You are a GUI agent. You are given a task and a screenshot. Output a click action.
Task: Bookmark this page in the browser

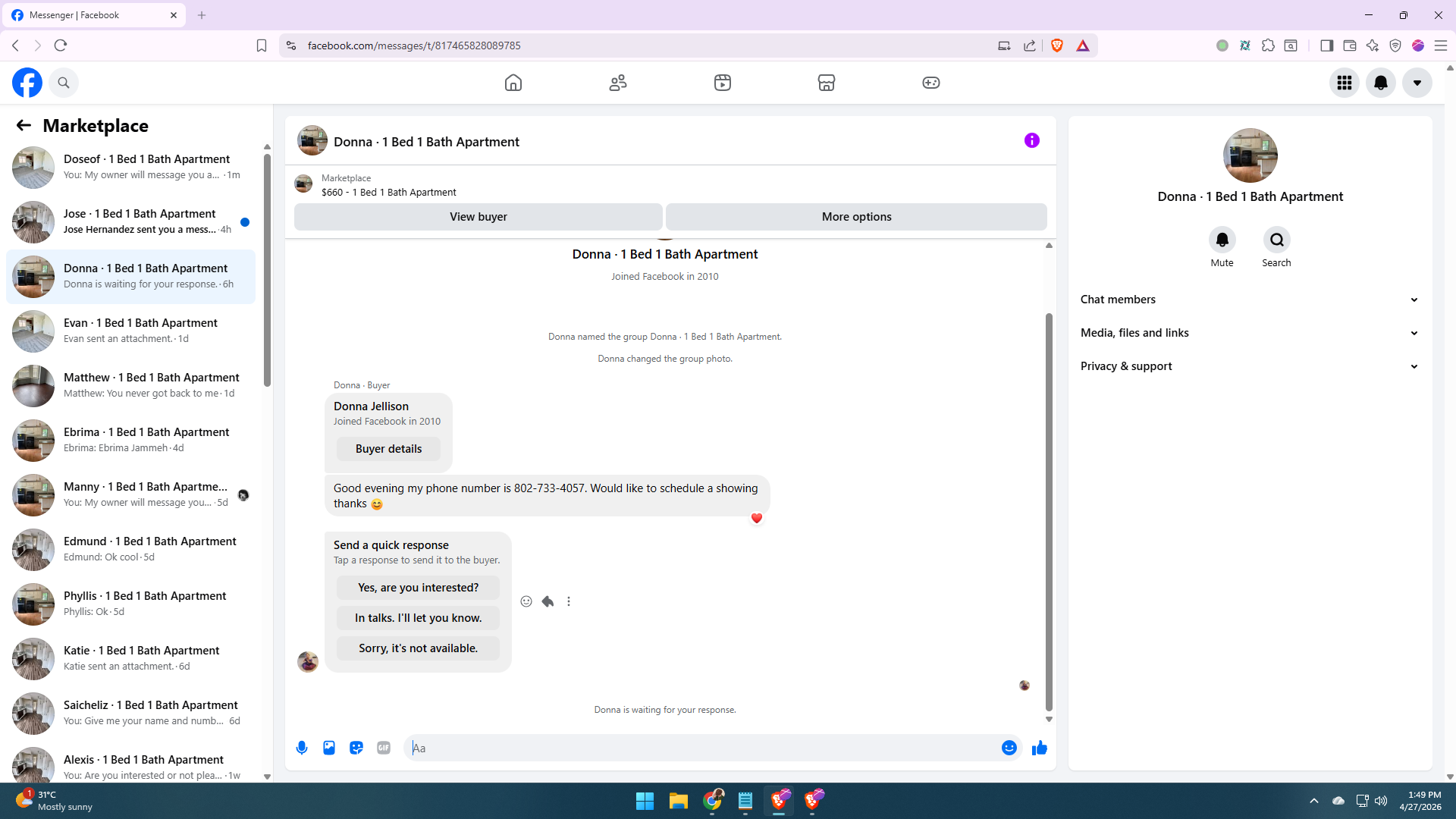[262, 45]
